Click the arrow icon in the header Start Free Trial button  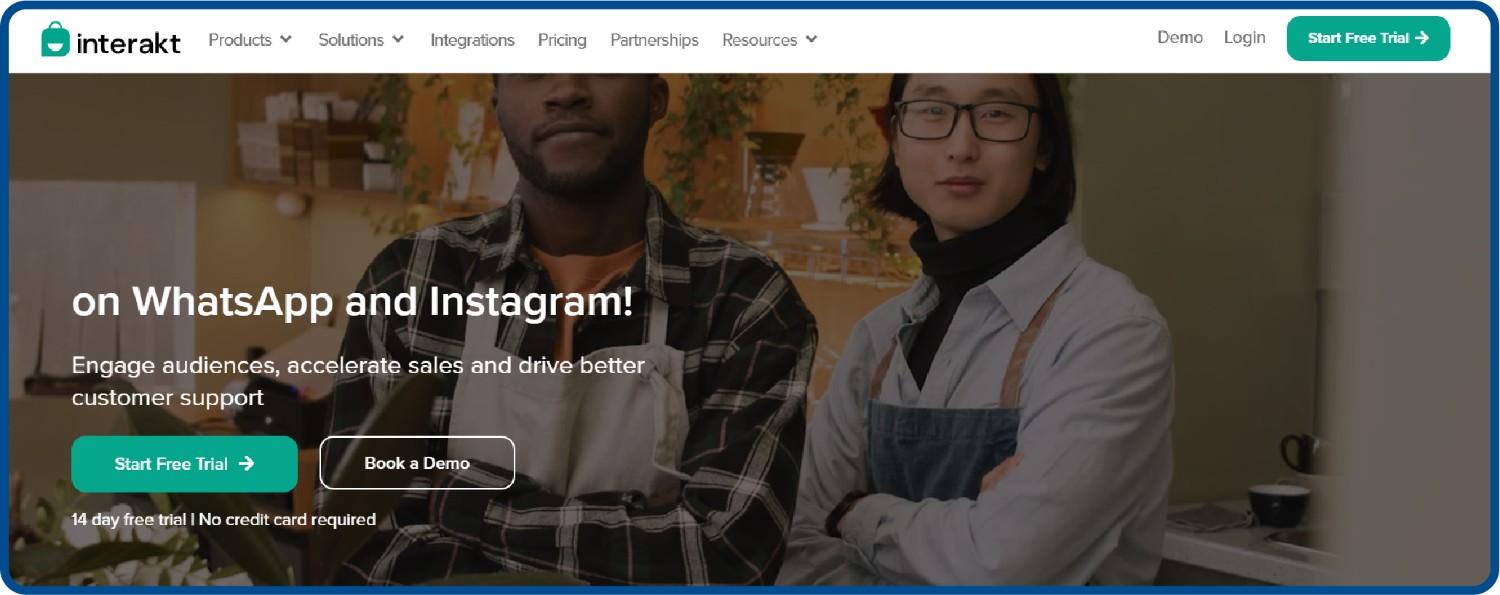[x=1422, y=38]
